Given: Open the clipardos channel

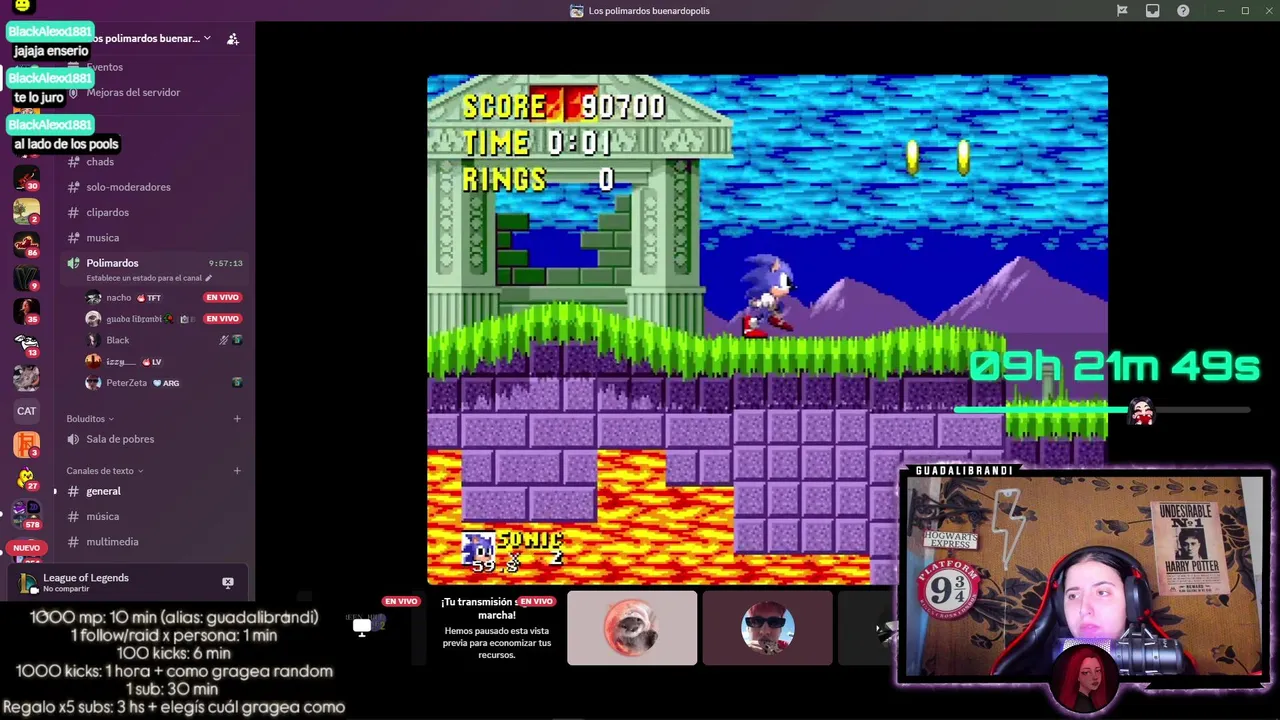Looking at the screenshot, I should pos(107,212).
